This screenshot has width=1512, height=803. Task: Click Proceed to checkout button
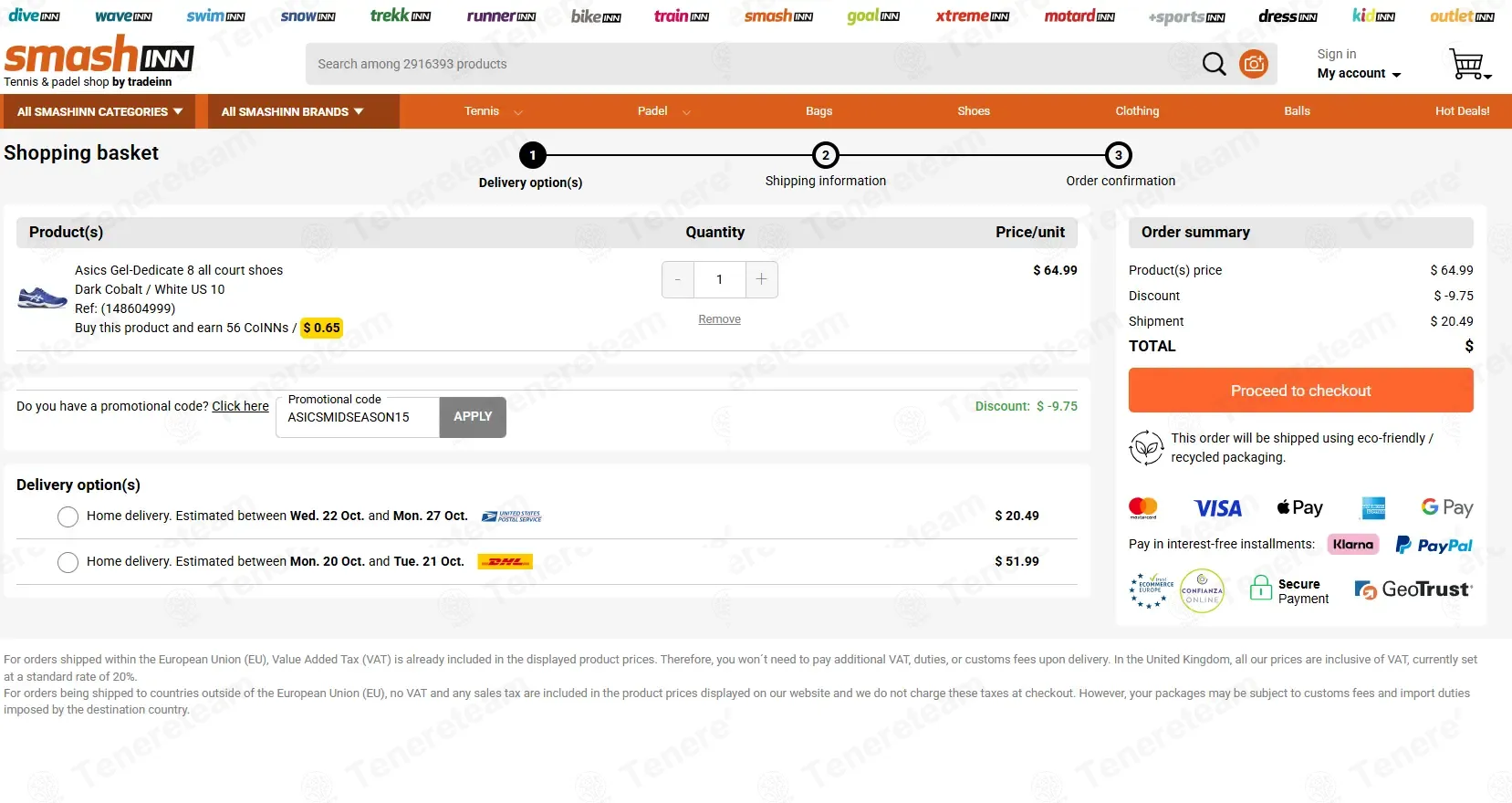(1300, 391)
